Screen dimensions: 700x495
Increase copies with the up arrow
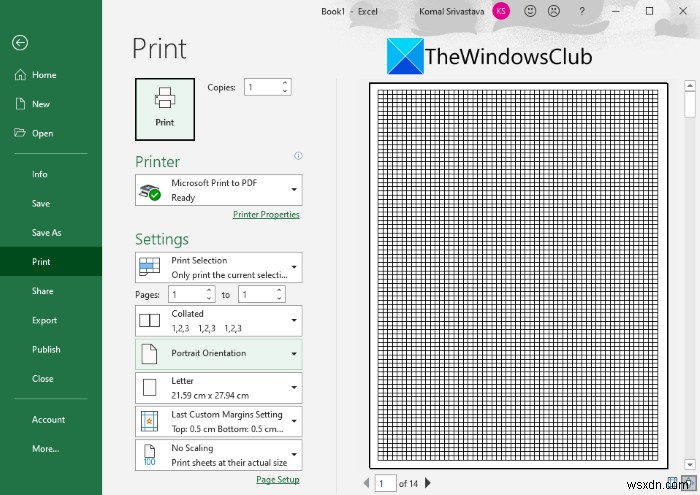pos(285,83)
